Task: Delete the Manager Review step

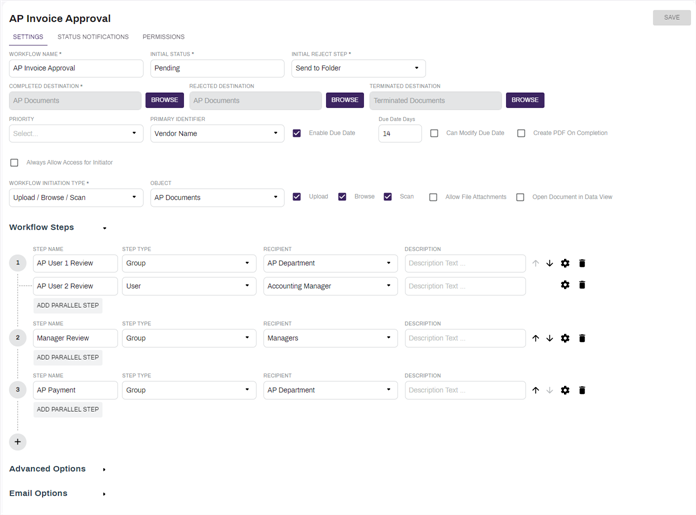Action: (x=582, y=338)
